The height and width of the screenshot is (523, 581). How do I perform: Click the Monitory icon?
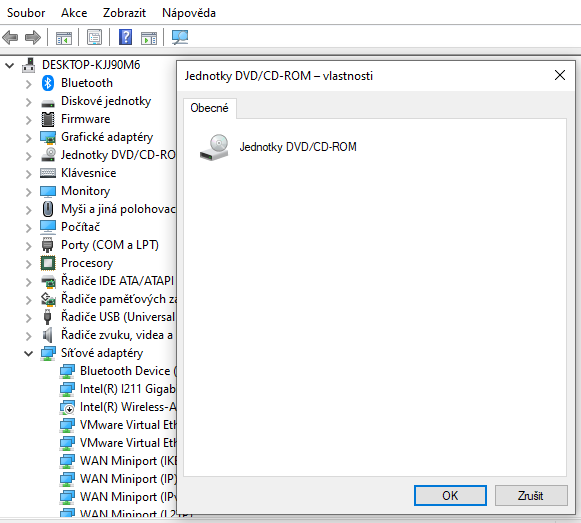(x=48, y=191)
